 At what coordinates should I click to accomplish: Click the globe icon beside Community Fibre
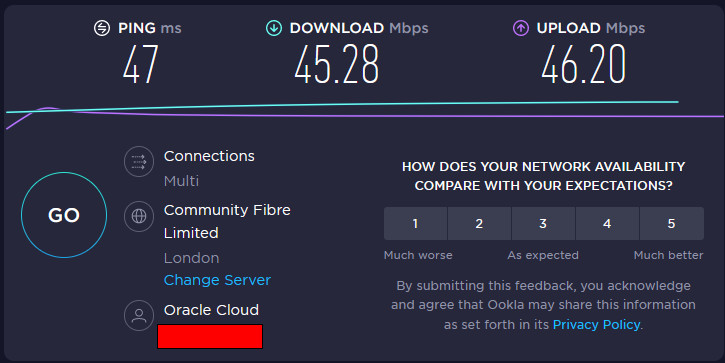(x=139, y=216)
